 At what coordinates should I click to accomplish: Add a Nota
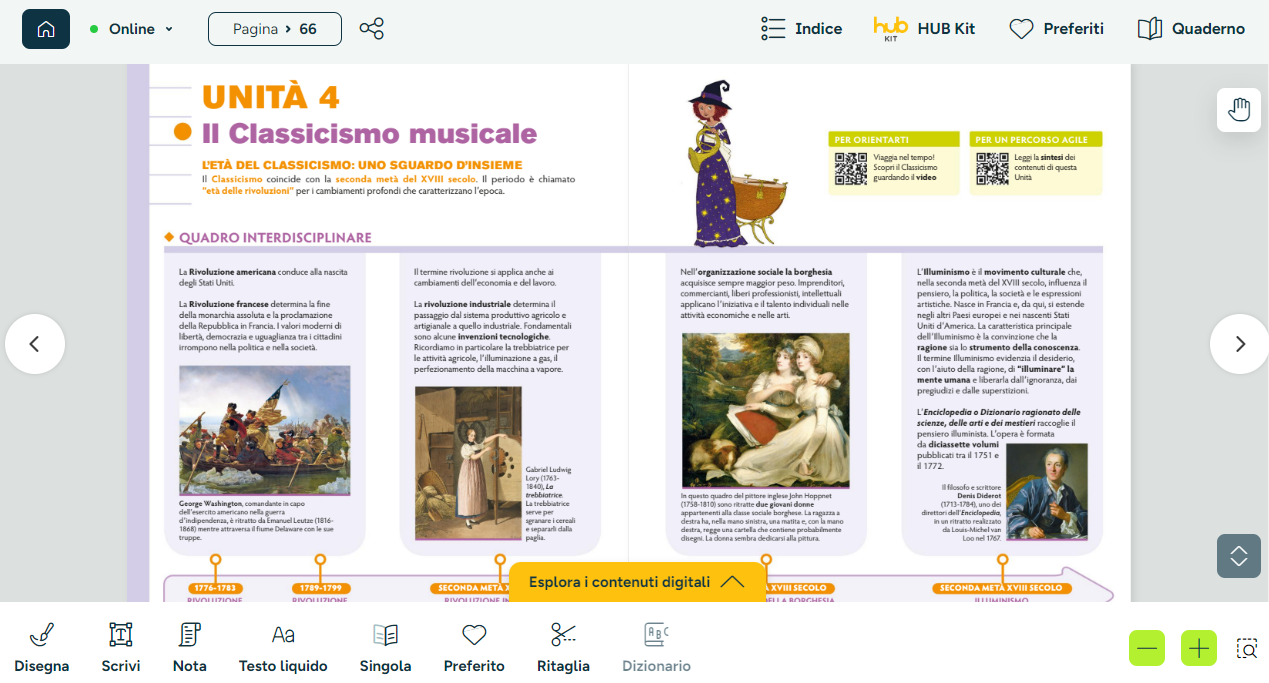[190, 647]
